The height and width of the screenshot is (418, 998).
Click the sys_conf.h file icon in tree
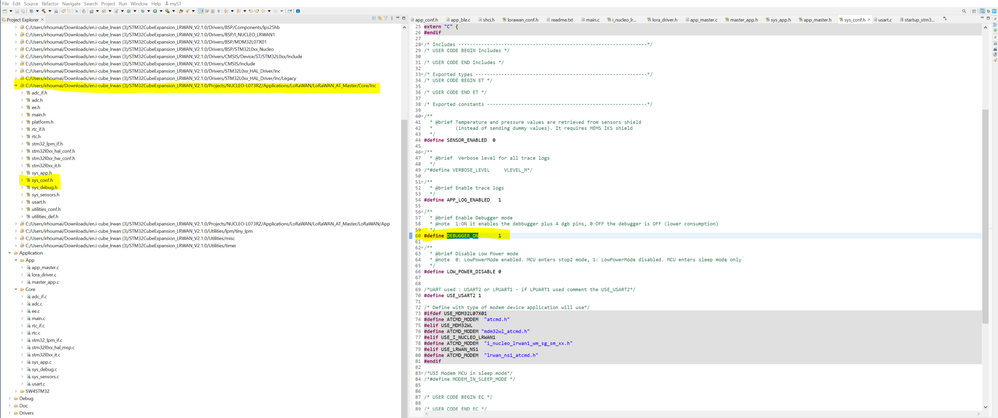28,180
